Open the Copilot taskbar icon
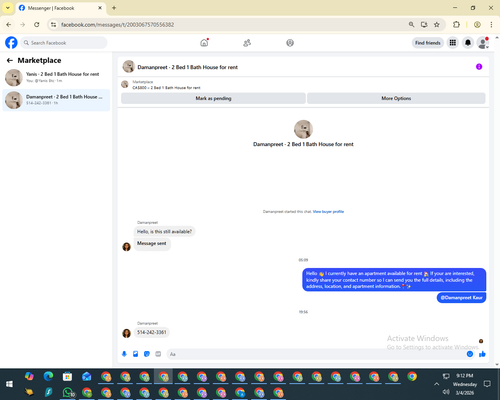The width and height of the screenshot is (500, 400). 29,376
